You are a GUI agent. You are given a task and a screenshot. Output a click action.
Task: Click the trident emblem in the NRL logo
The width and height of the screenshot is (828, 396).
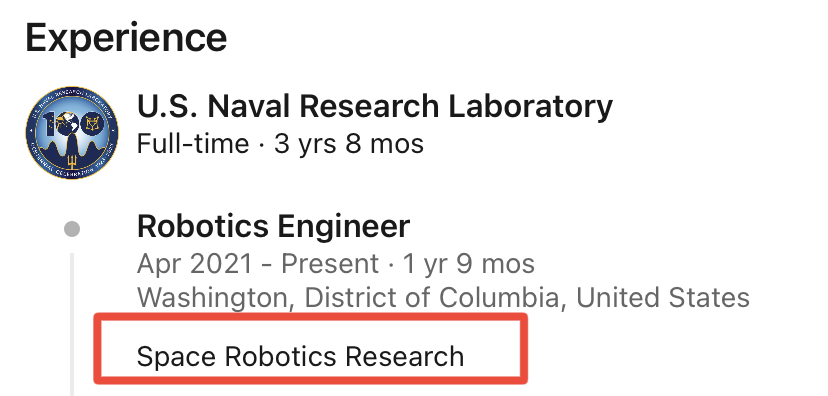(x=72, y=160)
